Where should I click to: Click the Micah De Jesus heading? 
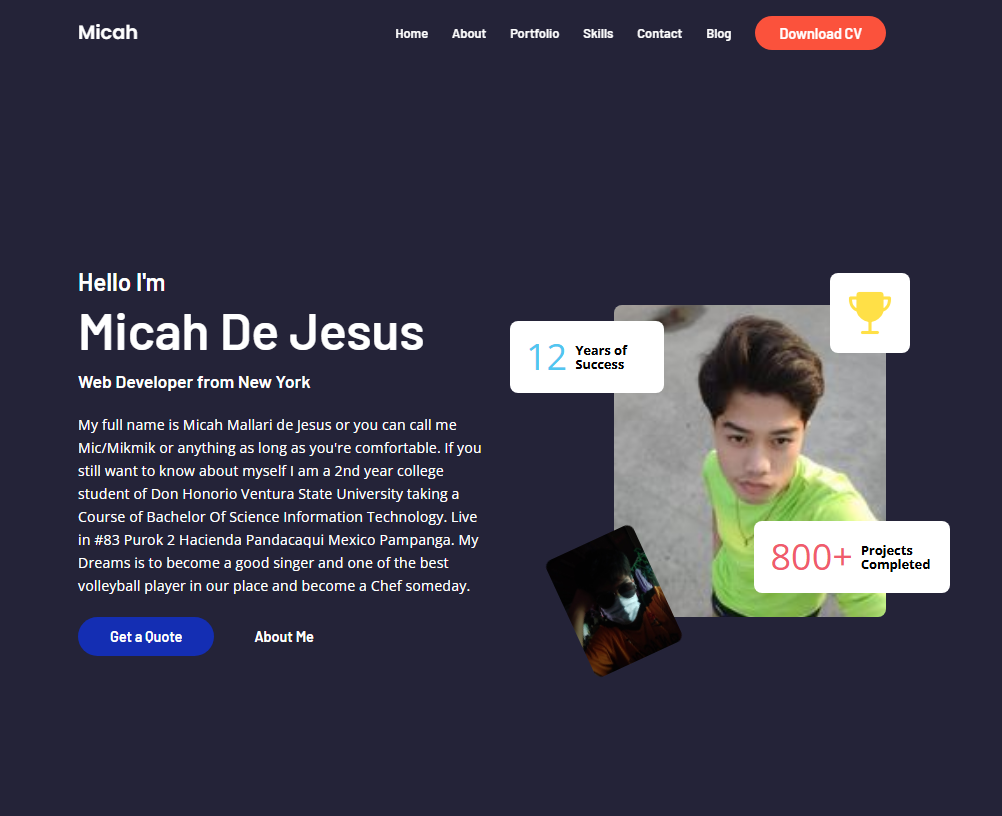tap(251, 332)
